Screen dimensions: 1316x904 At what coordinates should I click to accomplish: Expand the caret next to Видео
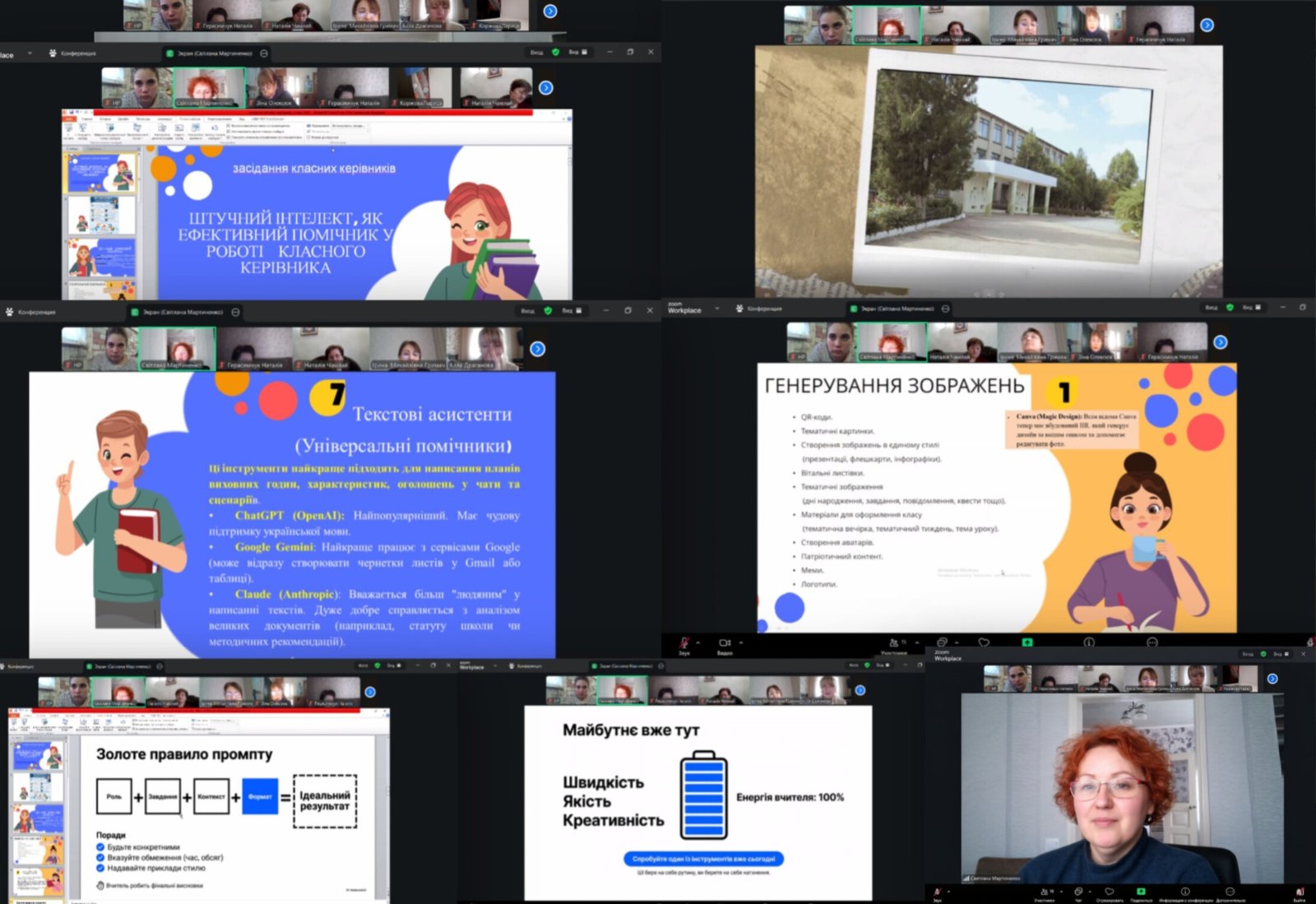(740, 642)
